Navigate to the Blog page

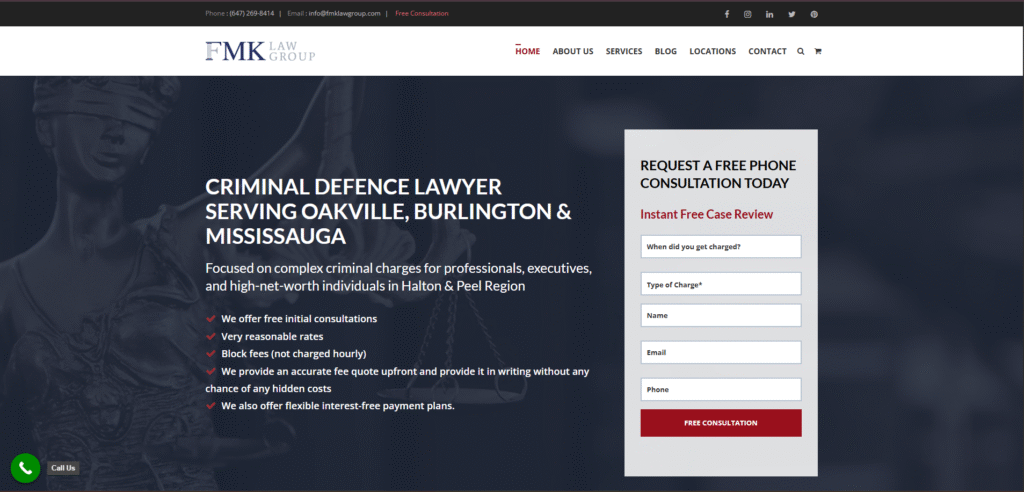(666, 51)
